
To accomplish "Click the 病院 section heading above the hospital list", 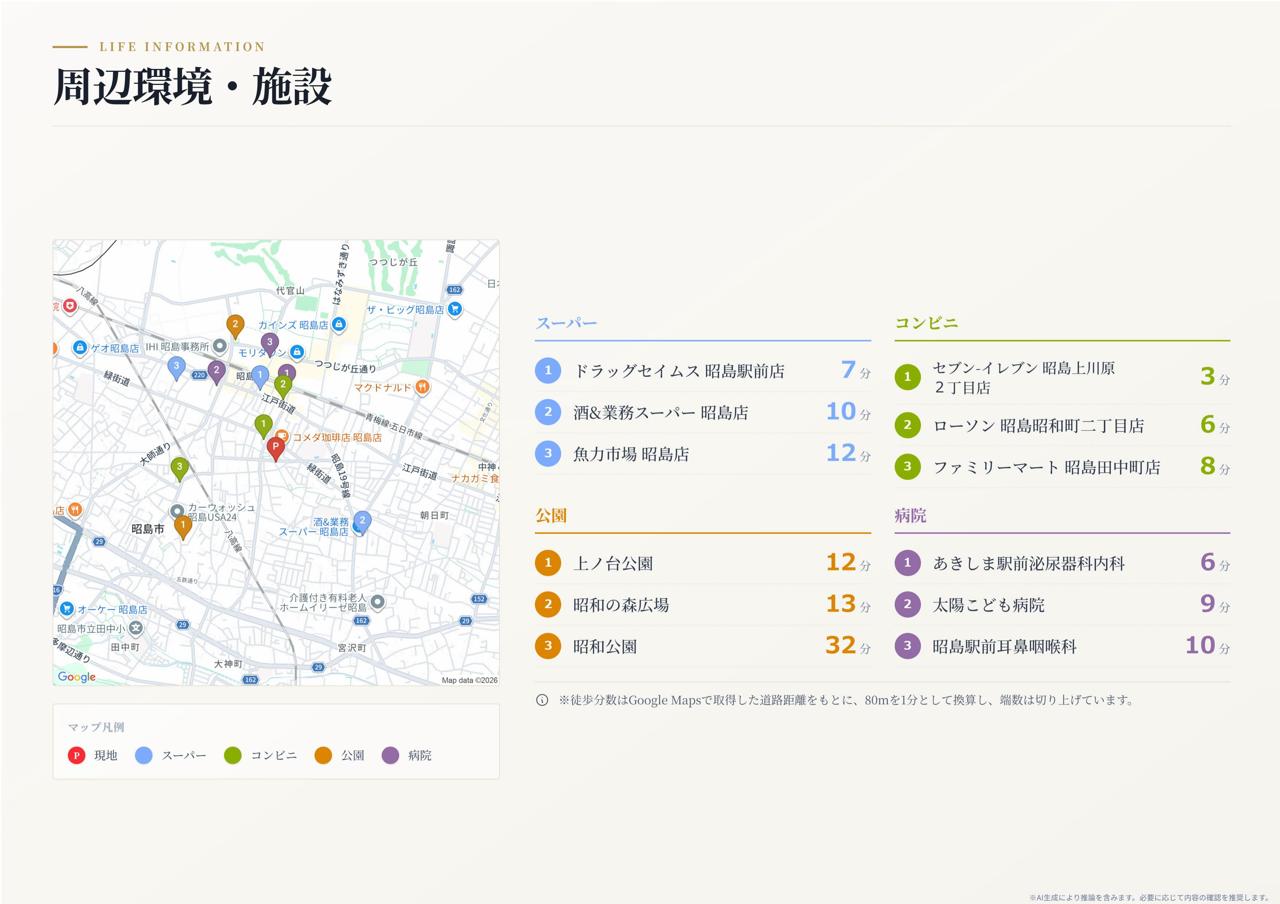I will coord(910,516).
